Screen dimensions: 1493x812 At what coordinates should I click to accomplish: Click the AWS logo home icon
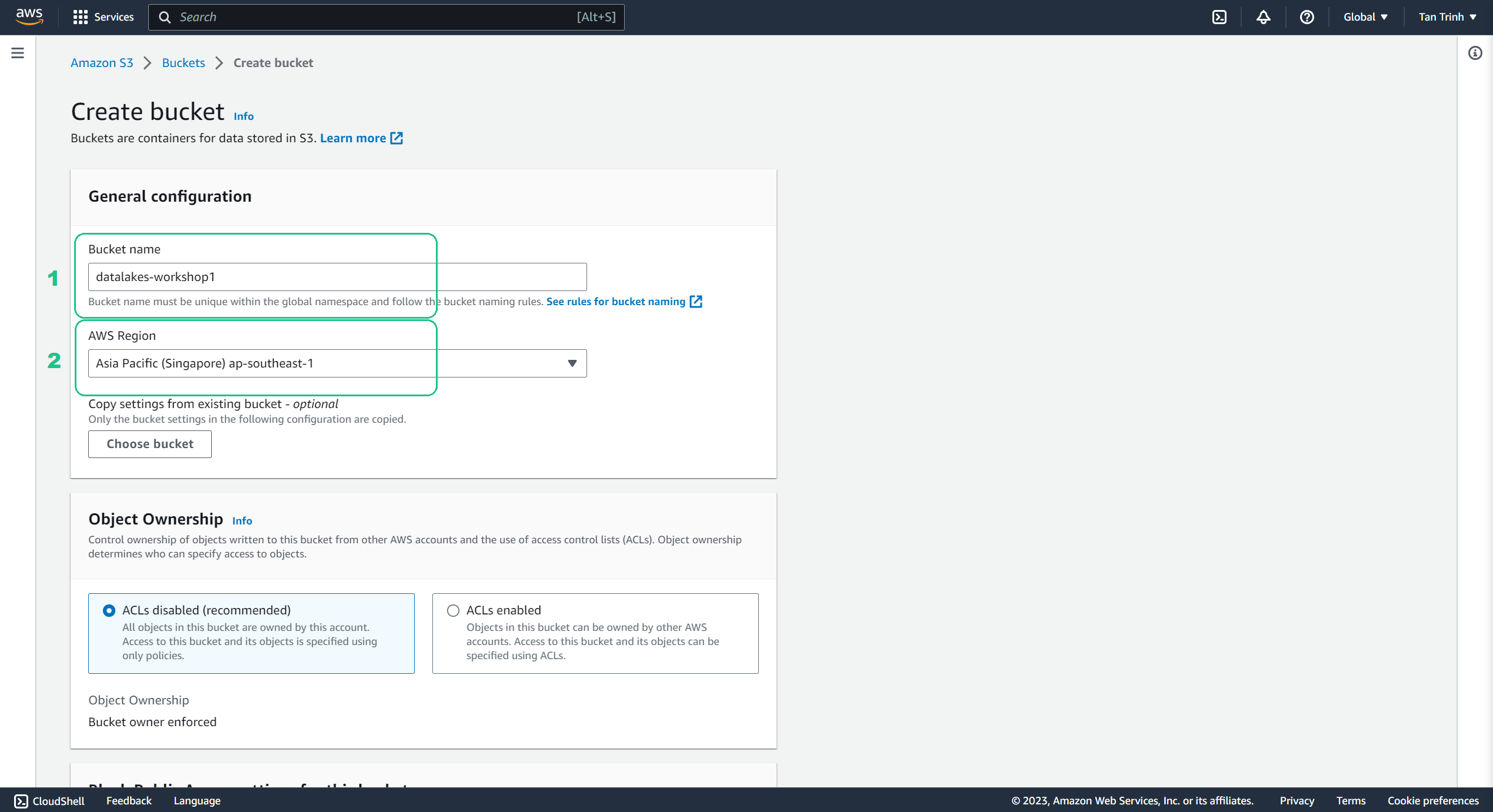[29, 17]
